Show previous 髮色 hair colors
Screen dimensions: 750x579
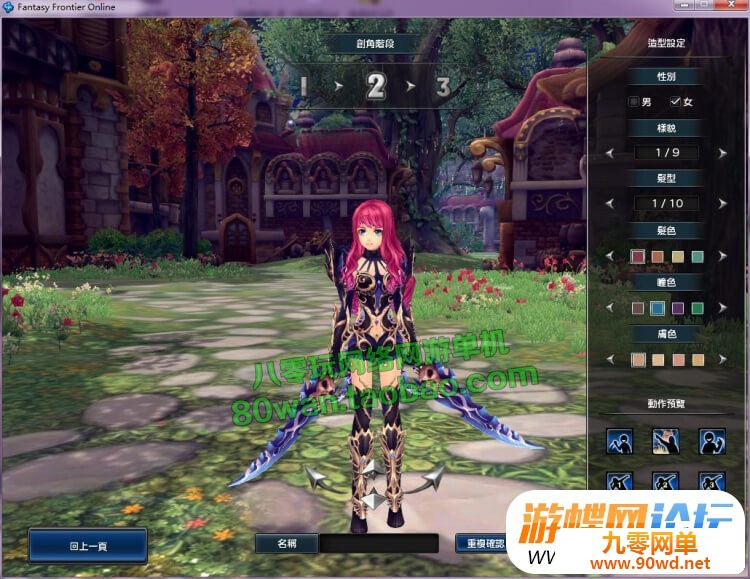coord(610,256)
